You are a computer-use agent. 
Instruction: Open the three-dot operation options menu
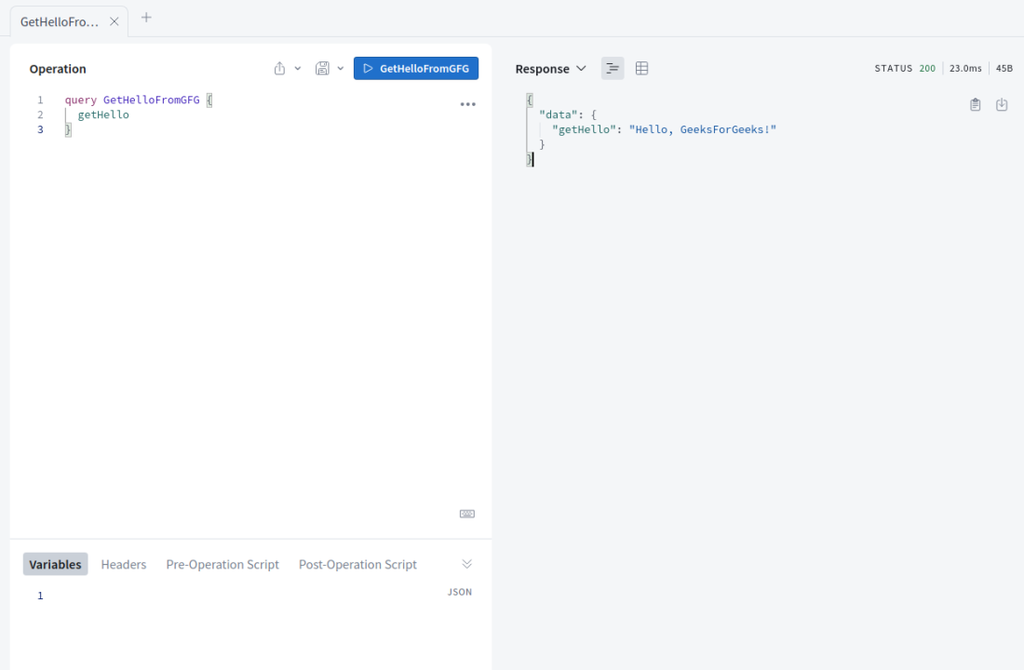pos(467,104)
